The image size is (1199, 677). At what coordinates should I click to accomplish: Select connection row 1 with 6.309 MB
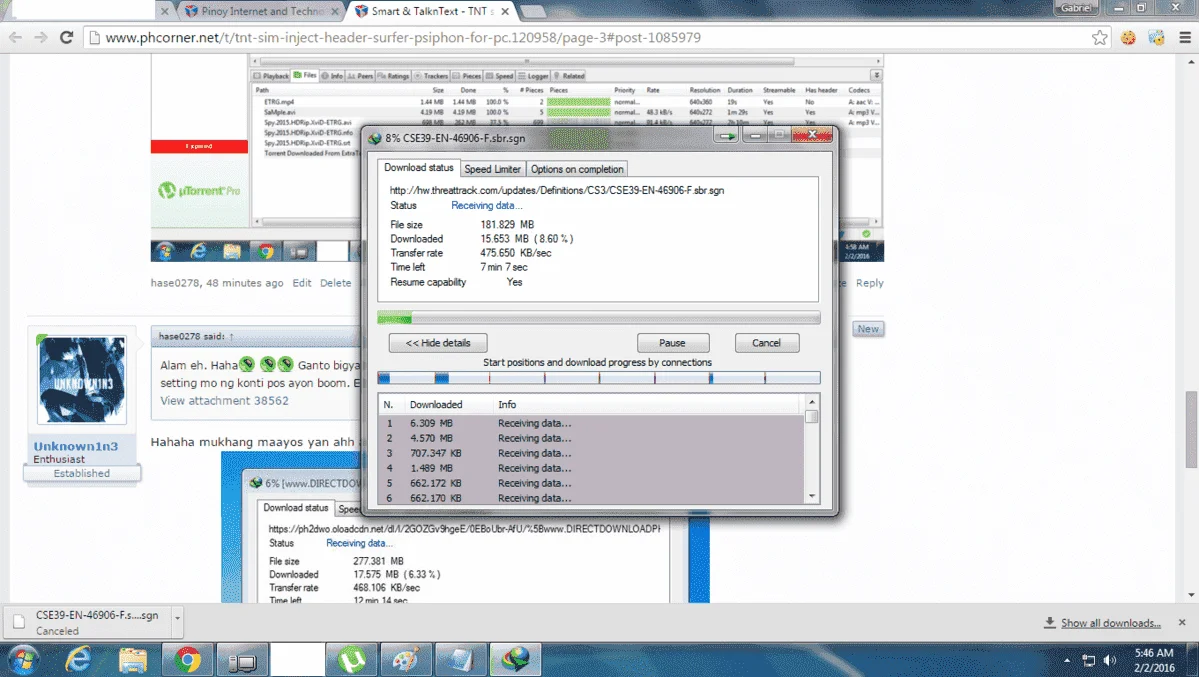click(x=591, y=423)
